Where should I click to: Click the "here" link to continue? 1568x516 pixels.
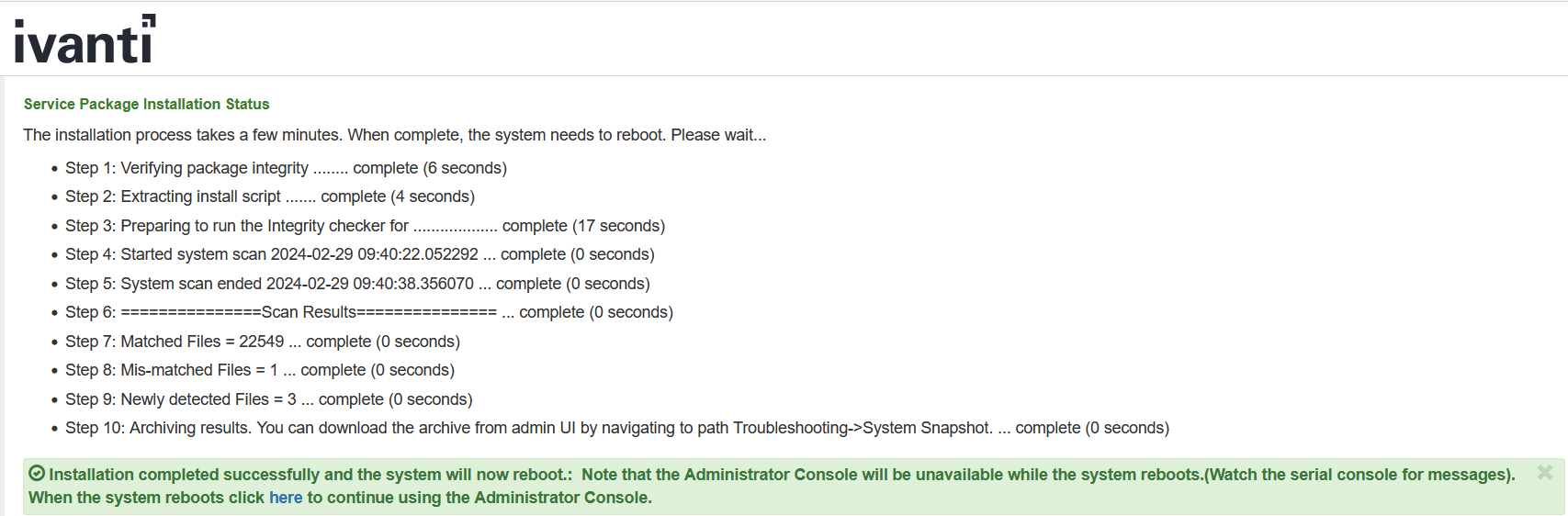[x=286, y=498]
